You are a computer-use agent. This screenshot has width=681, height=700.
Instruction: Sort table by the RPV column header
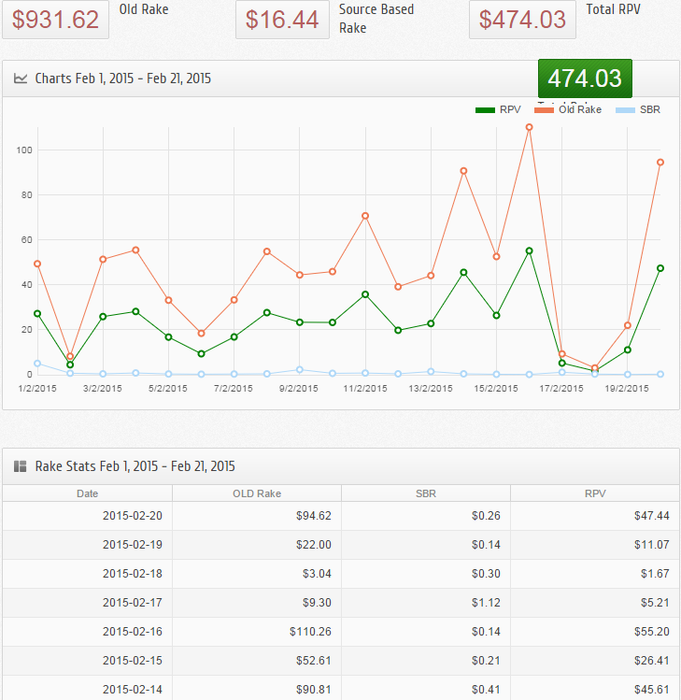[x=595, y=493]
